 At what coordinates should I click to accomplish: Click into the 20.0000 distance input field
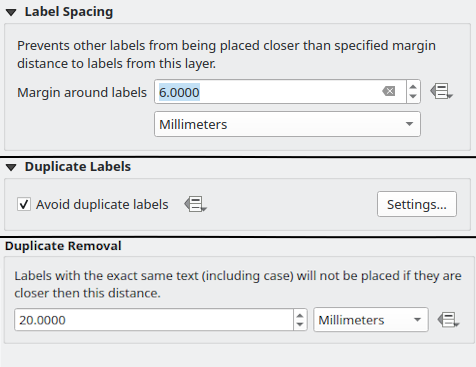(154, 320)
